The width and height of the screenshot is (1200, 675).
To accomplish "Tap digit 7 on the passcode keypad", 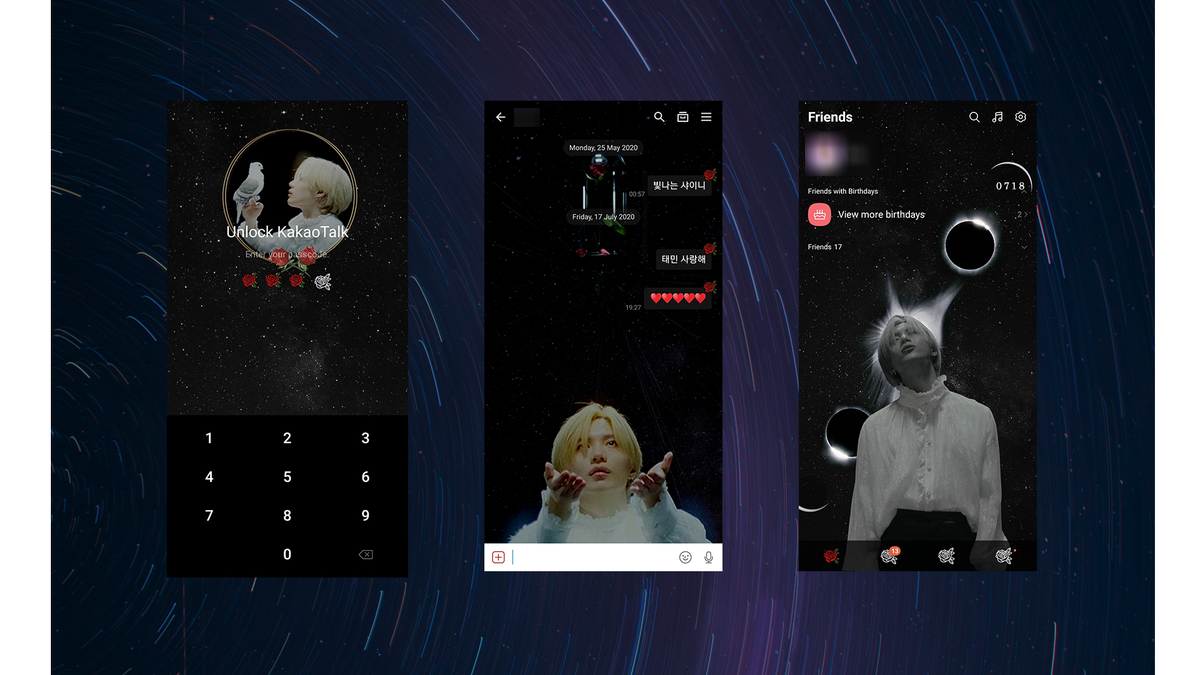I will click(x=209, y=516).
